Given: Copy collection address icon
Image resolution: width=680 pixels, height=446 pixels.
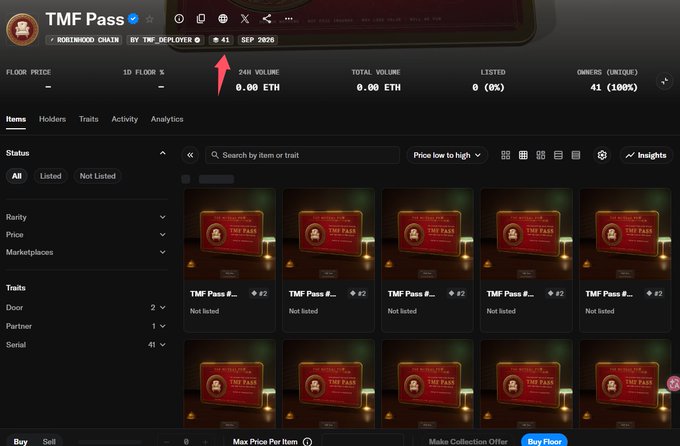Looking at the screenshot, I should tap(201, 19).
